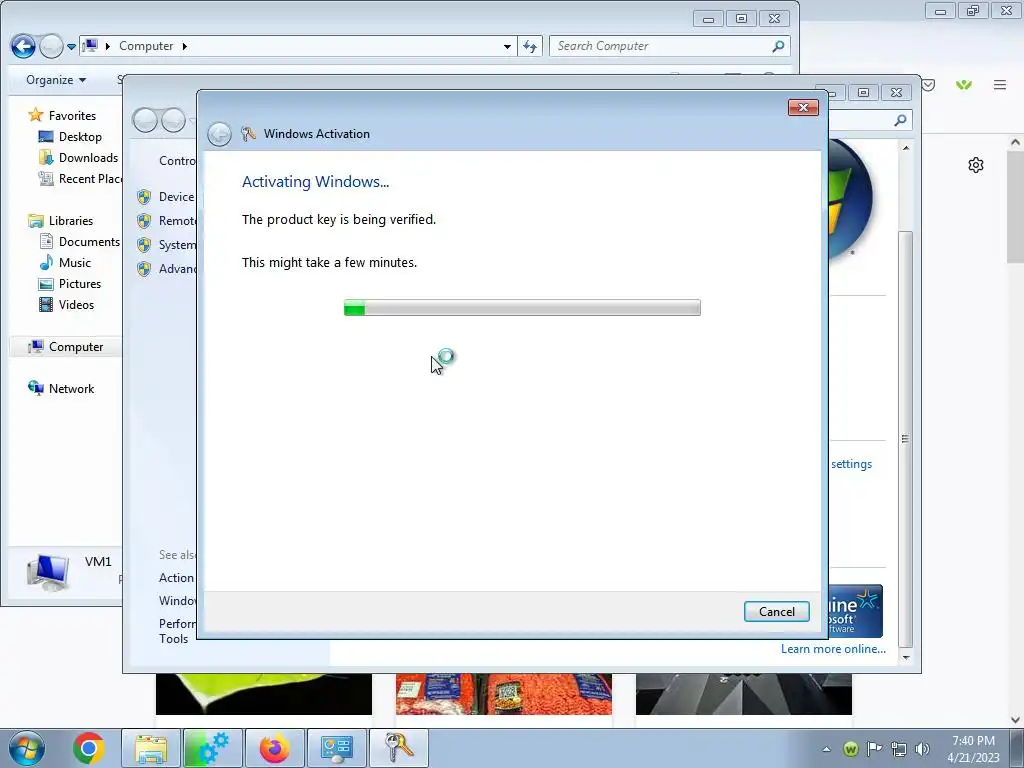Open Learn more online link
This screenshot has width=1024, height=768.
[833, 648]
